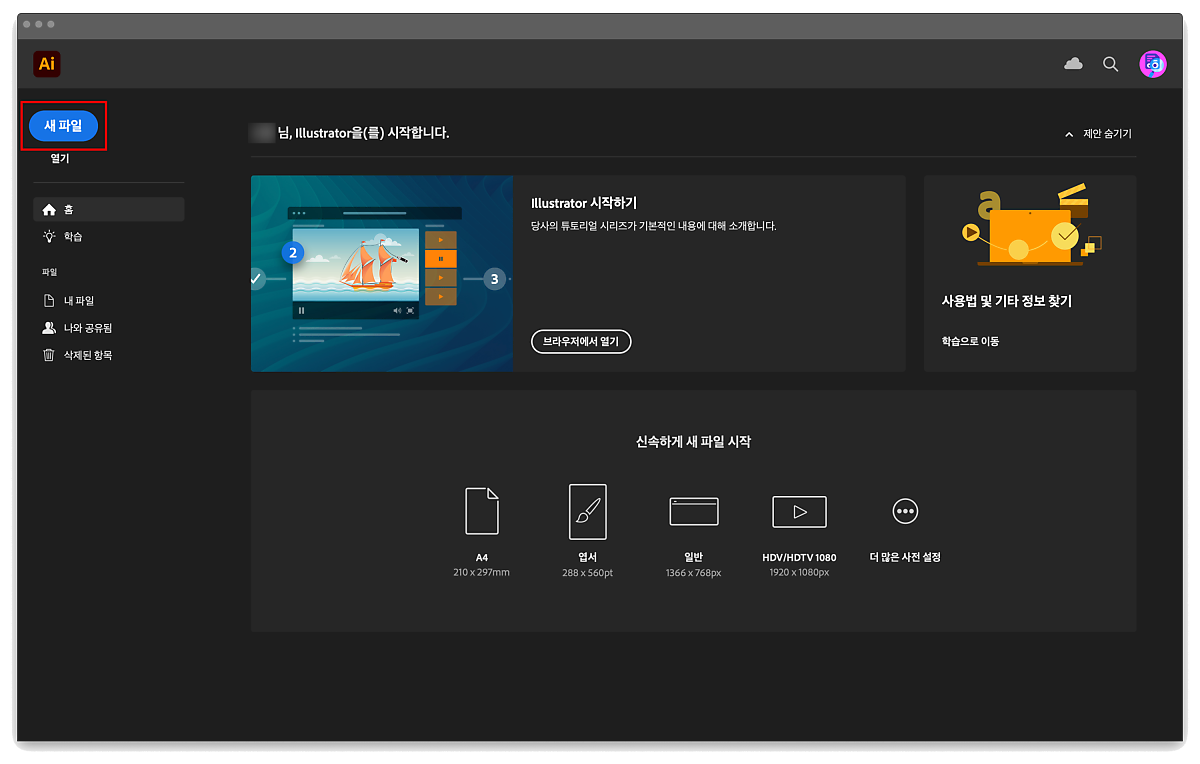Choose the 엽서 postcard preset icon

coord(587,511)
